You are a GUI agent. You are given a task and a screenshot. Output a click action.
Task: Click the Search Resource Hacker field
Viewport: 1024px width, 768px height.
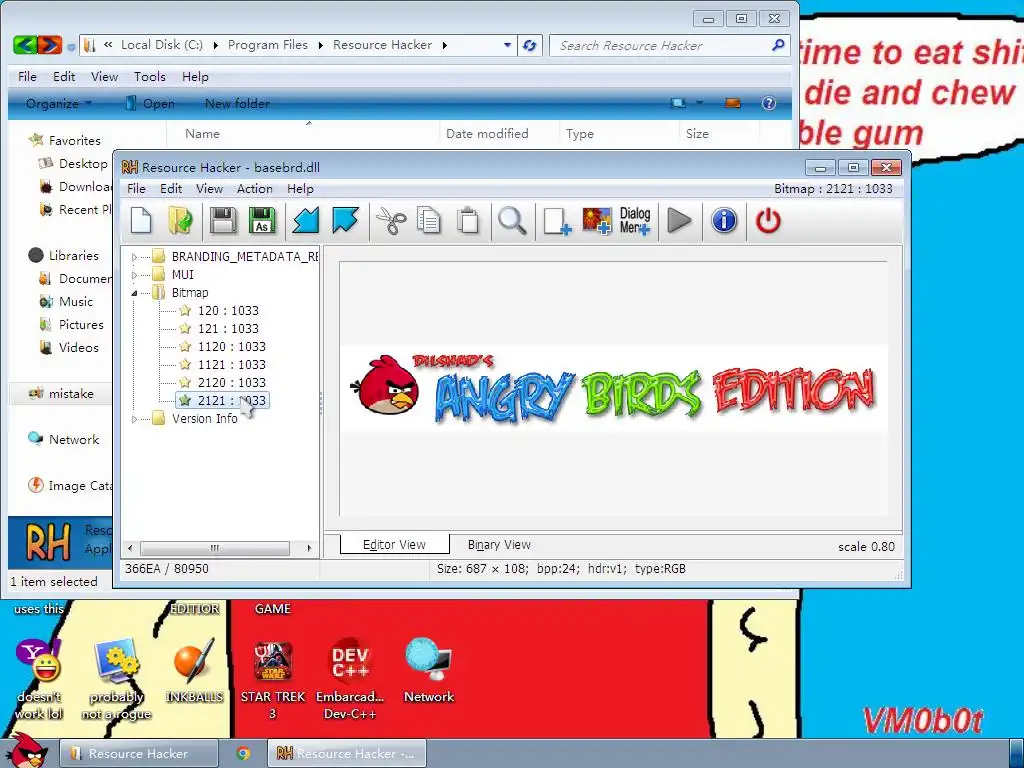pos(668,45)
